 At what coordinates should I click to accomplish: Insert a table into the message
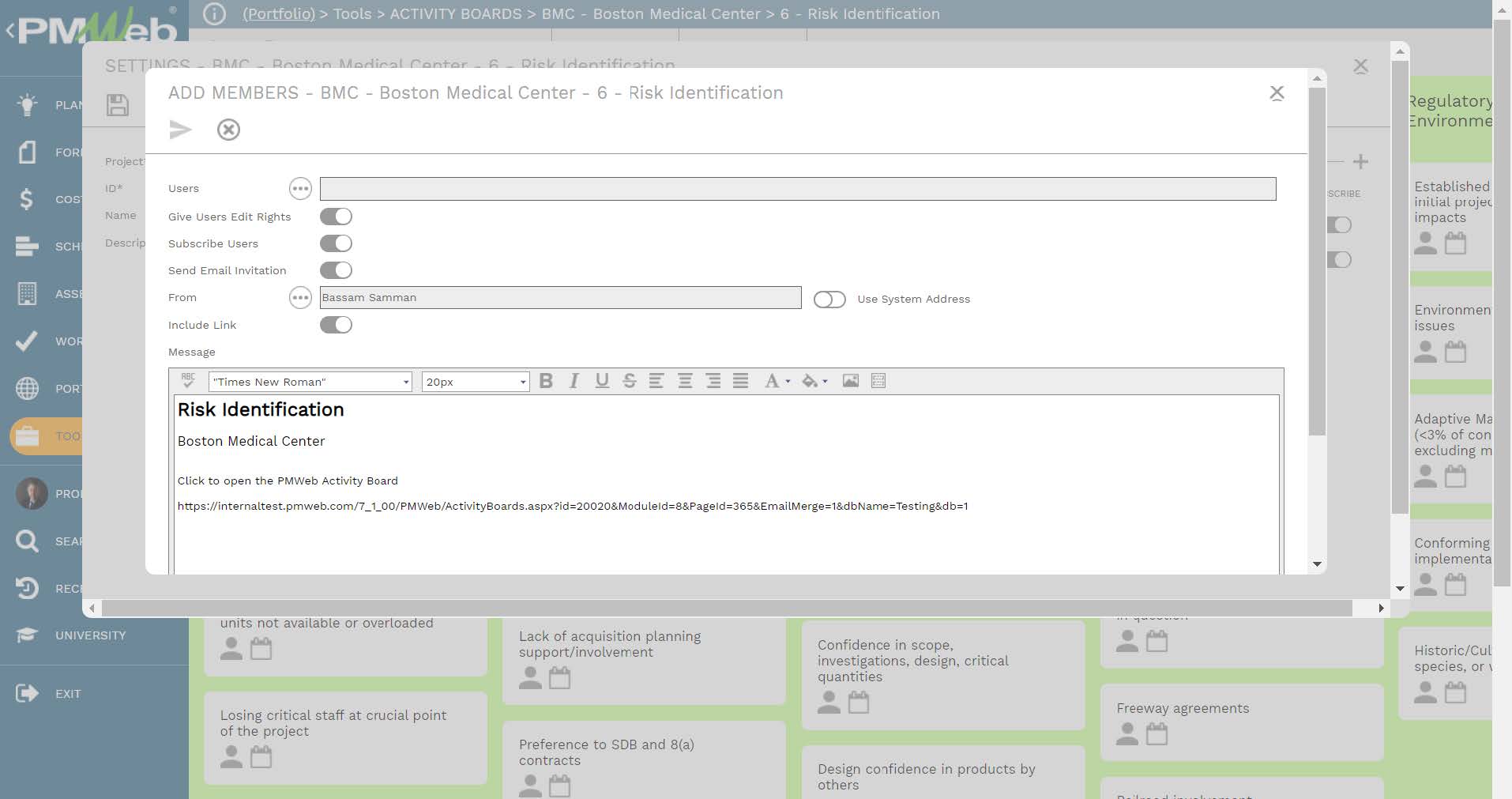(x=878, y=381)
